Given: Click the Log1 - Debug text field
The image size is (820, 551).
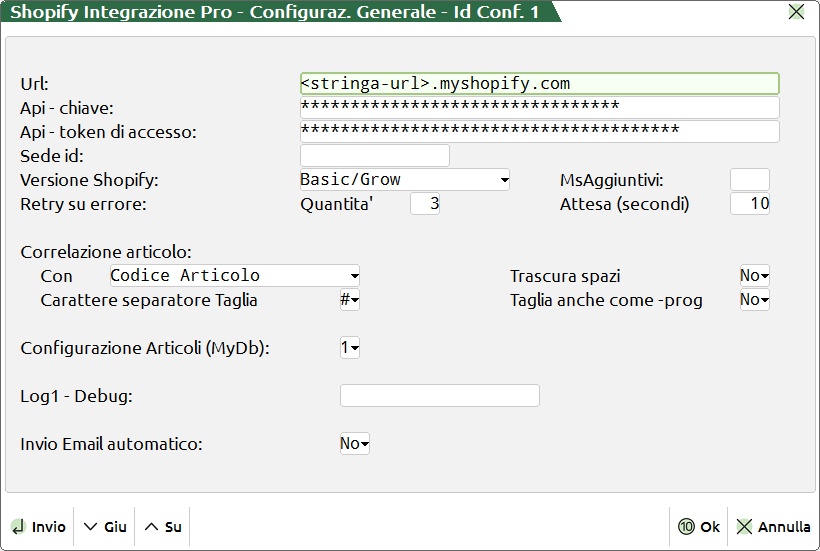Looking at the screenshot, I should 439,396.
